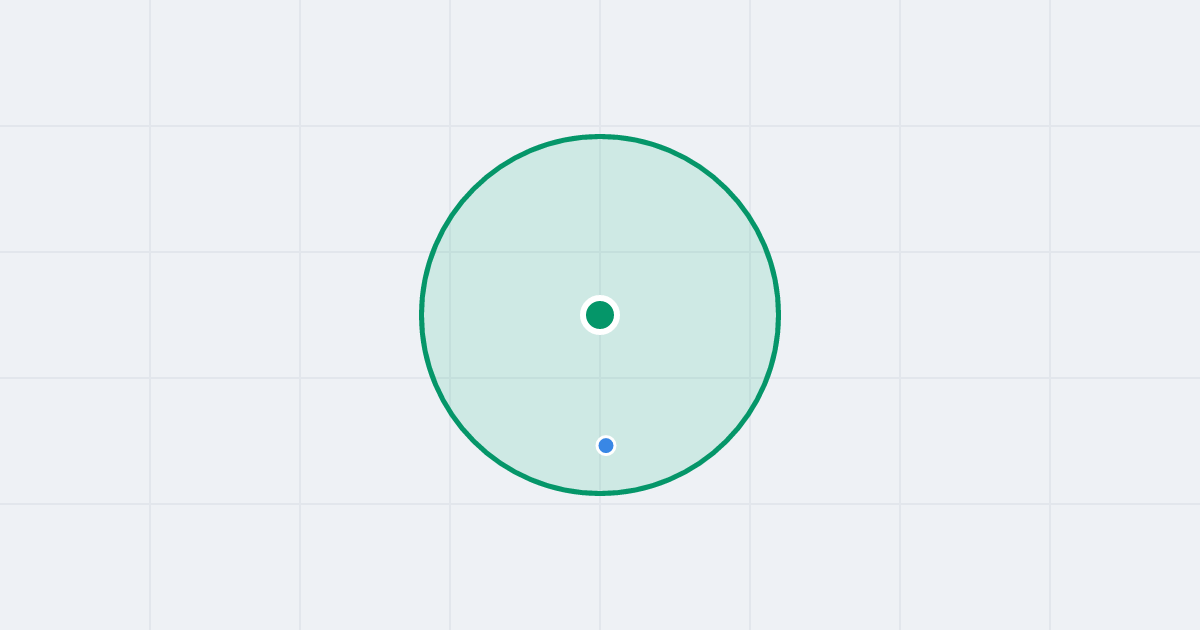Screen dimensions: 1200x630
Task: Click the grid intersection directly above the circle
Action: click(x=600, y=126)
